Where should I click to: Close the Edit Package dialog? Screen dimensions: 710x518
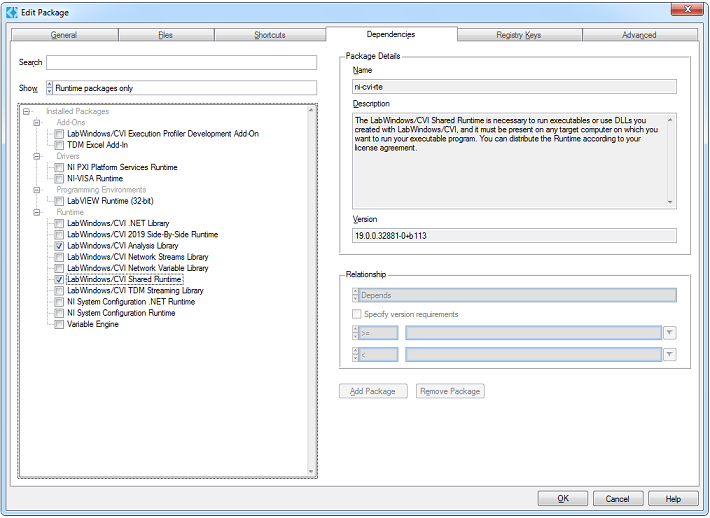tap(687, 9)
